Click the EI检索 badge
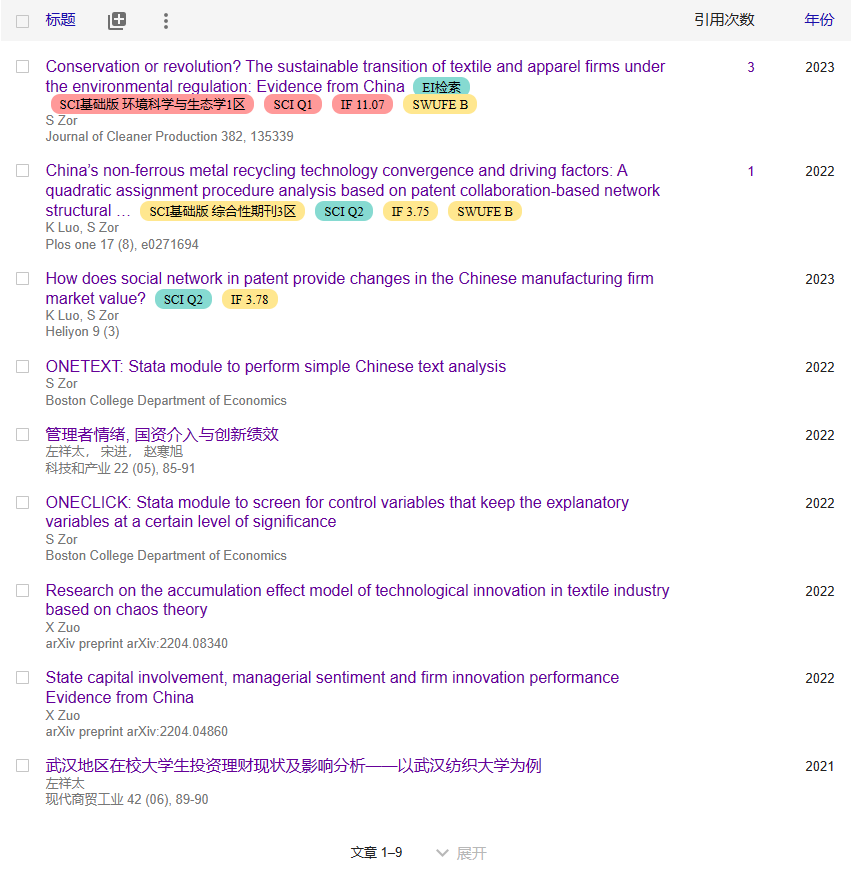 click(x=441, y=88)
